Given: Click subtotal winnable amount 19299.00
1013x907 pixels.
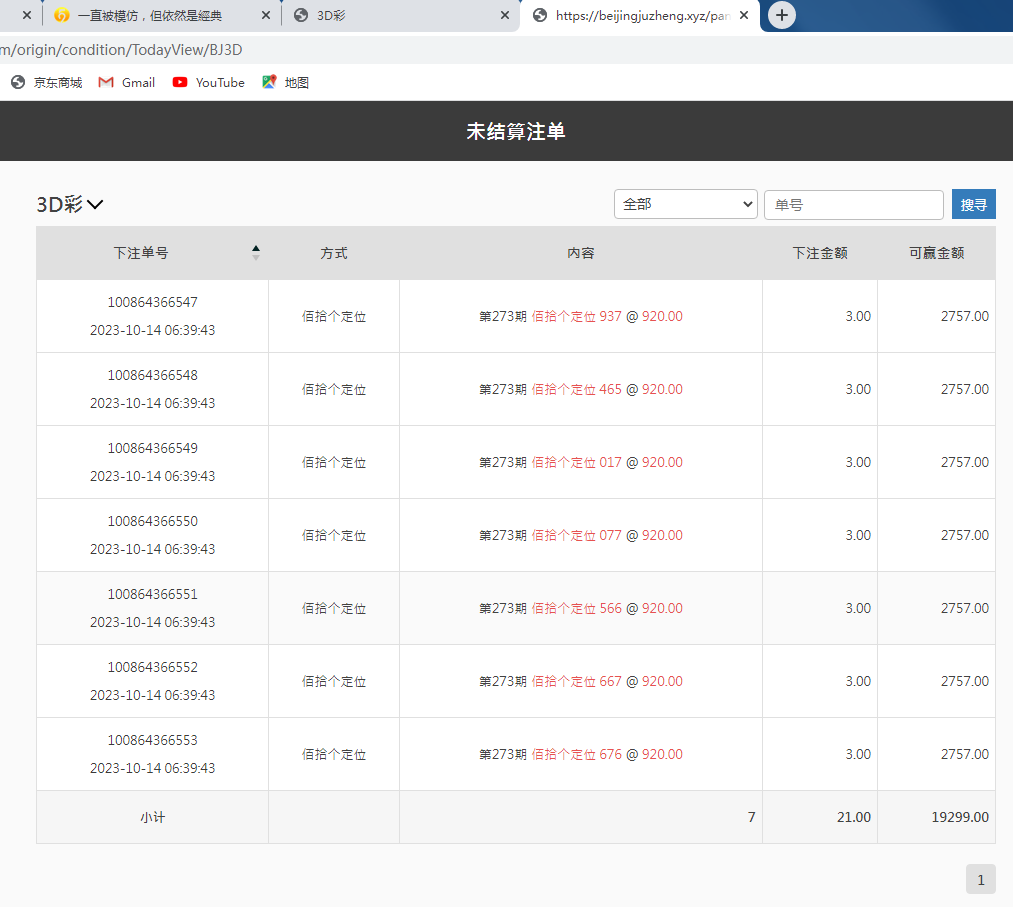Looking at the screenshot, I should tap(960, 817).
